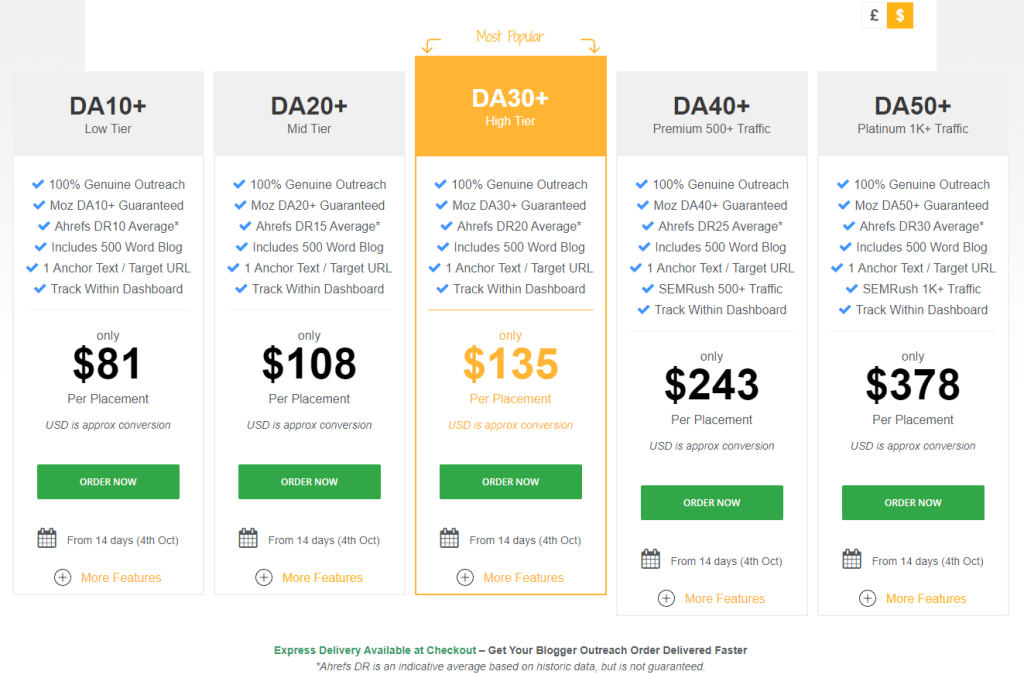Click plus circle icon in DA50+ card
This screenshot has width=1024, height=678.
pyautogui.click(x=867, y=598)
